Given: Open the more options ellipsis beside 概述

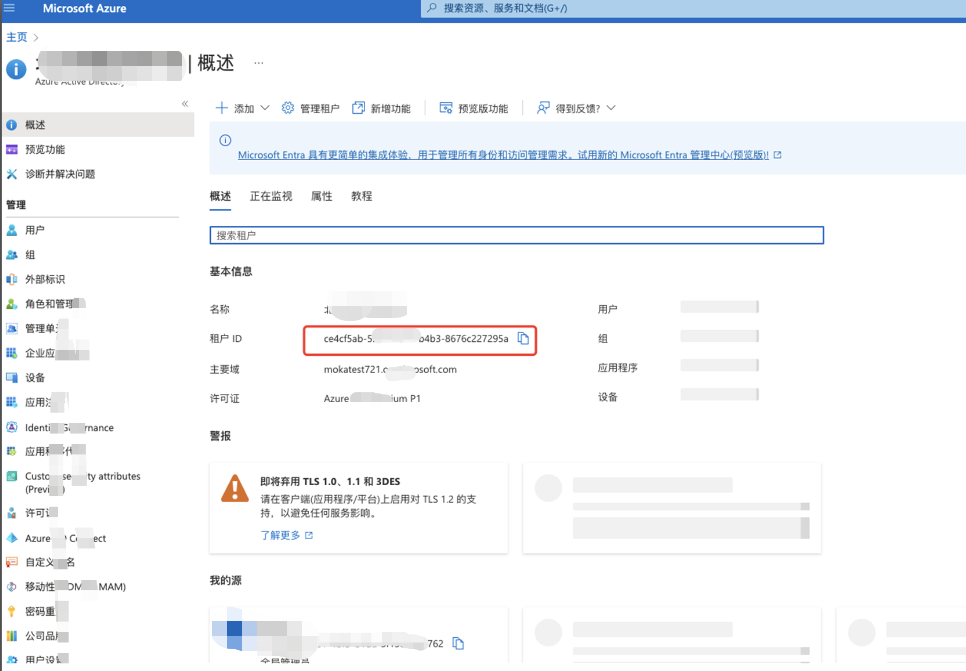Looking at the screenshot, I should pyautogui.click(x=259, y=63).
